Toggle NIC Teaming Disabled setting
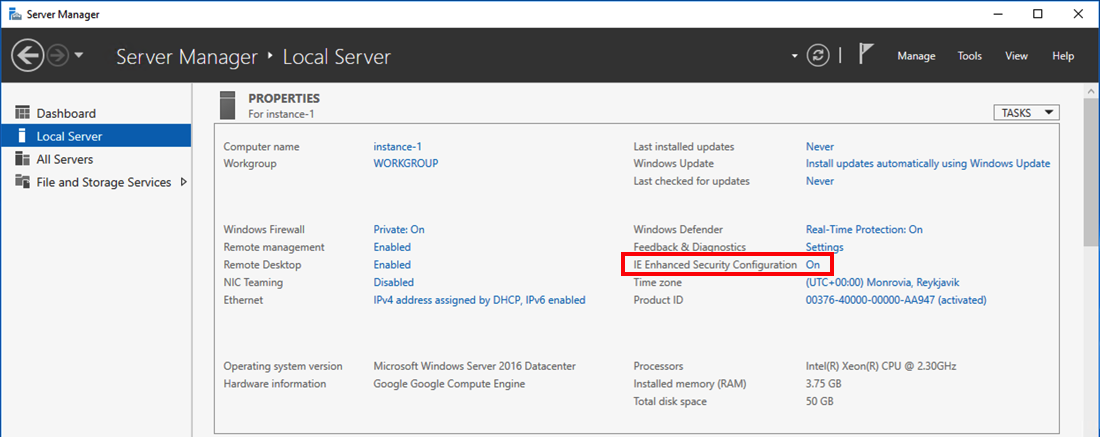 point(393,282)
